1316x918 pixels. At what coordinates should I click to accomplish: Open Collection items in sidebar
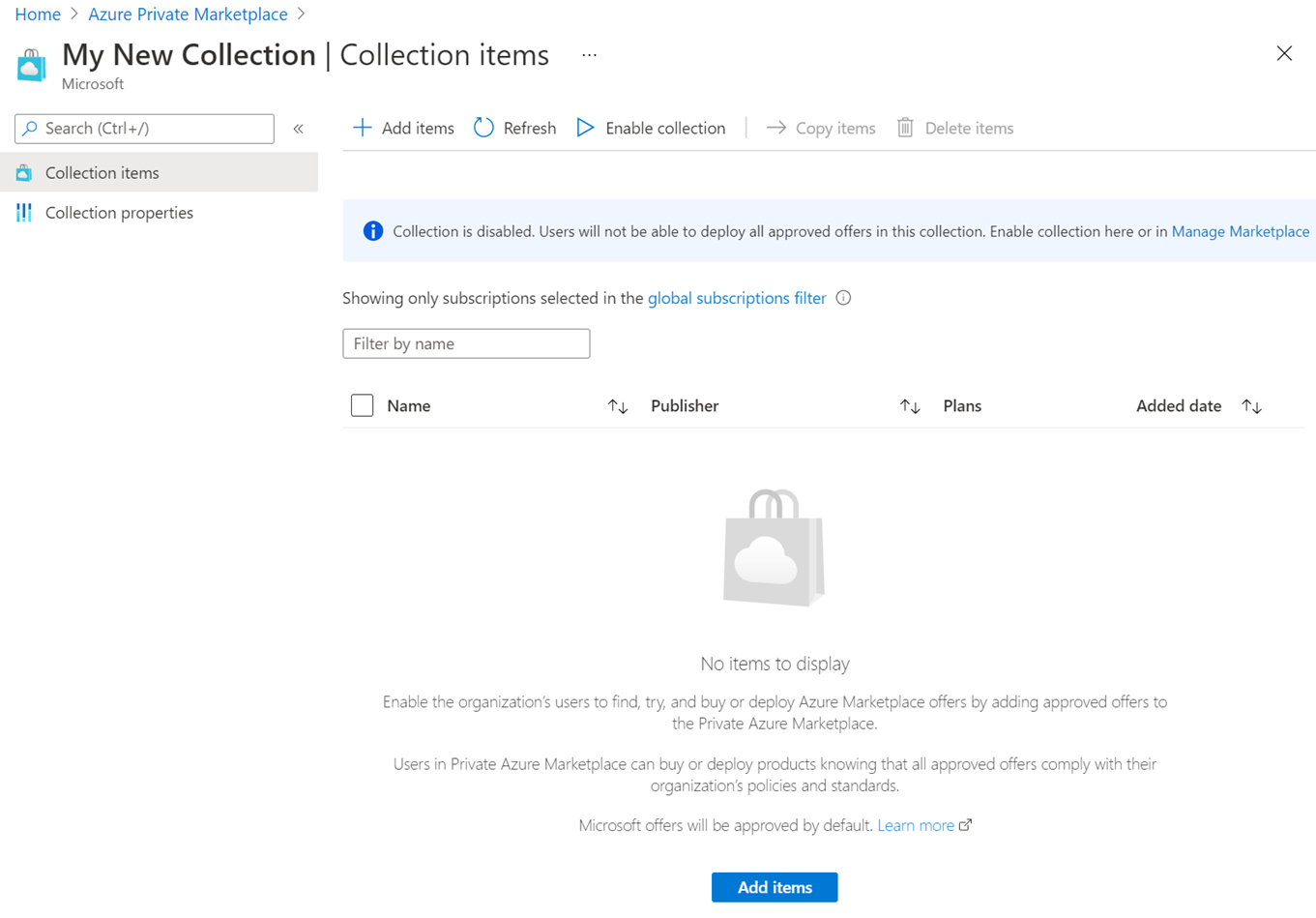pos(159,172)
